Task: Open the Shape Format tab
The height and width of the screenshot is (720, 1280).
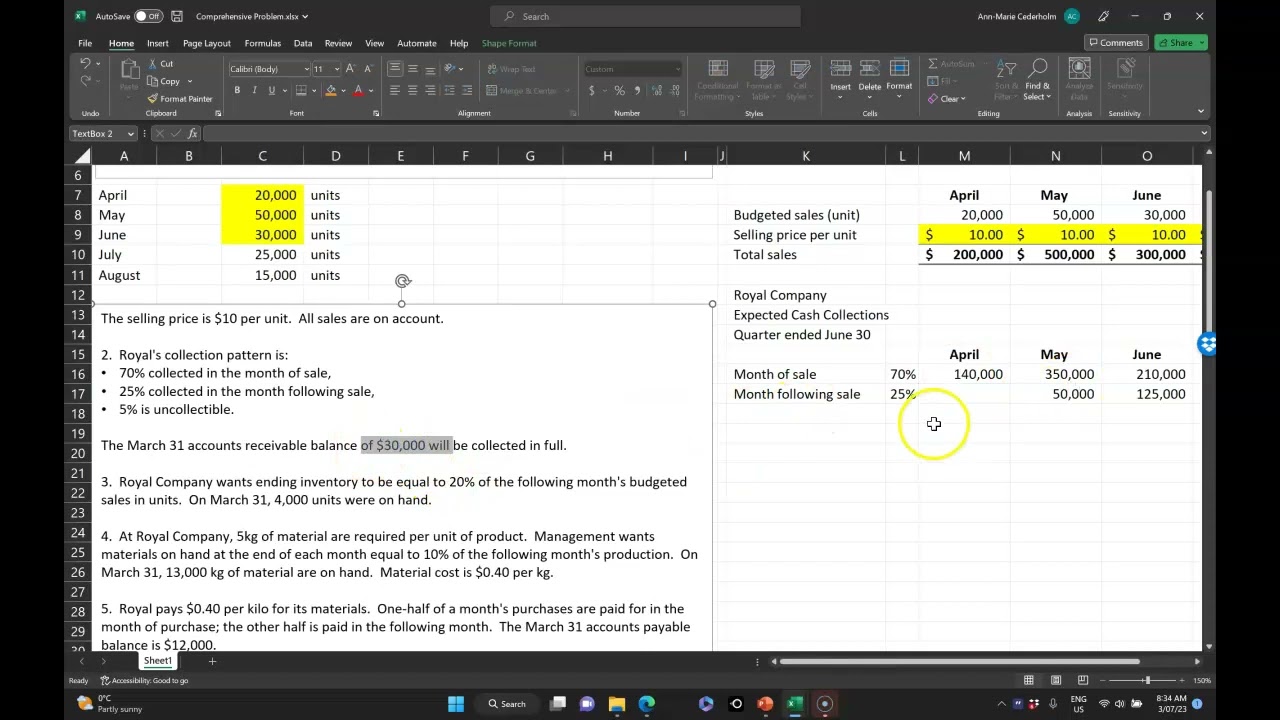Action: pyautogui.click(x=509, y=43)
